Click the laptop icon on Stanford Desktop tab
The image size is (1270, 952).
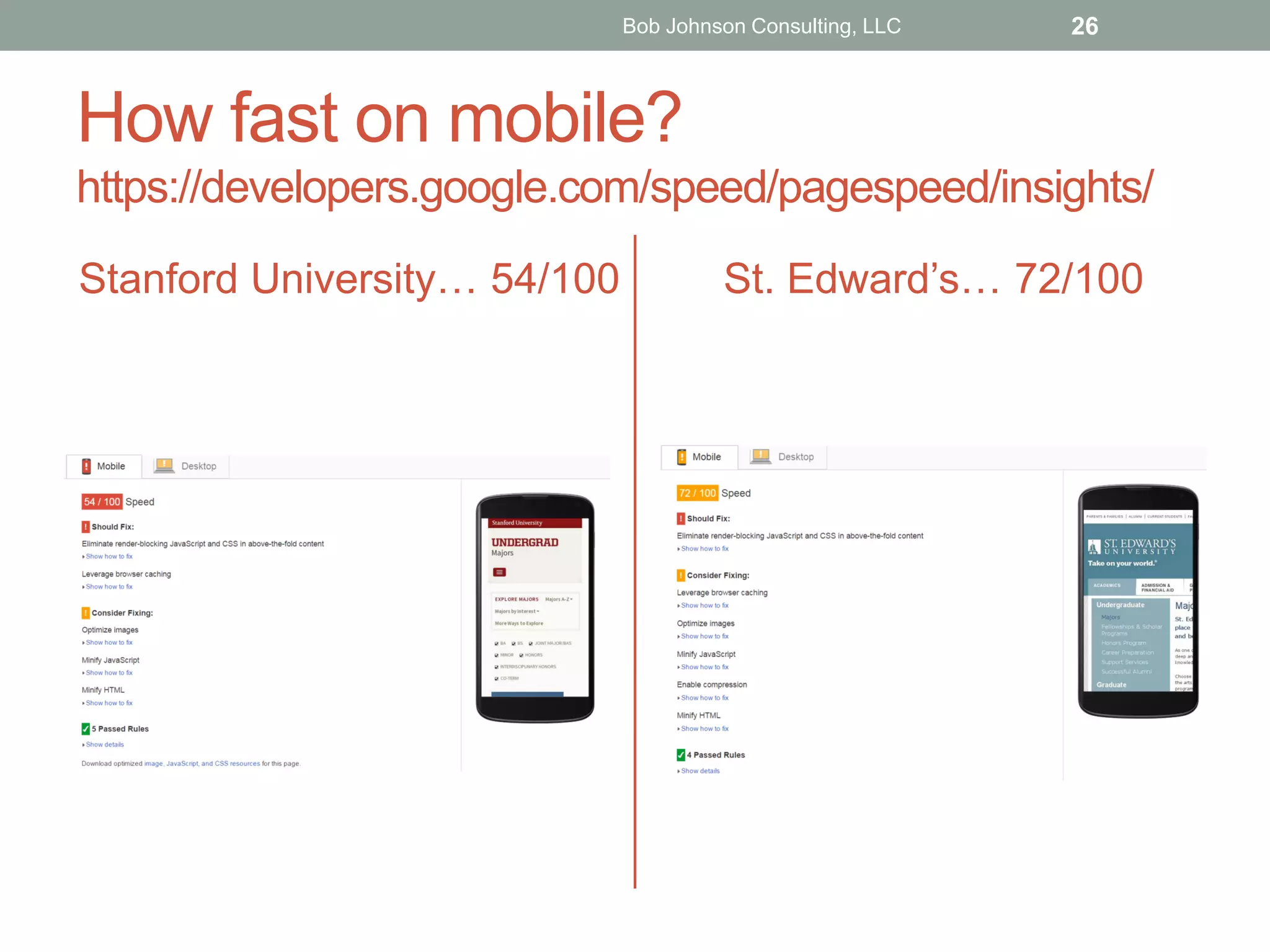pos(164,465)
